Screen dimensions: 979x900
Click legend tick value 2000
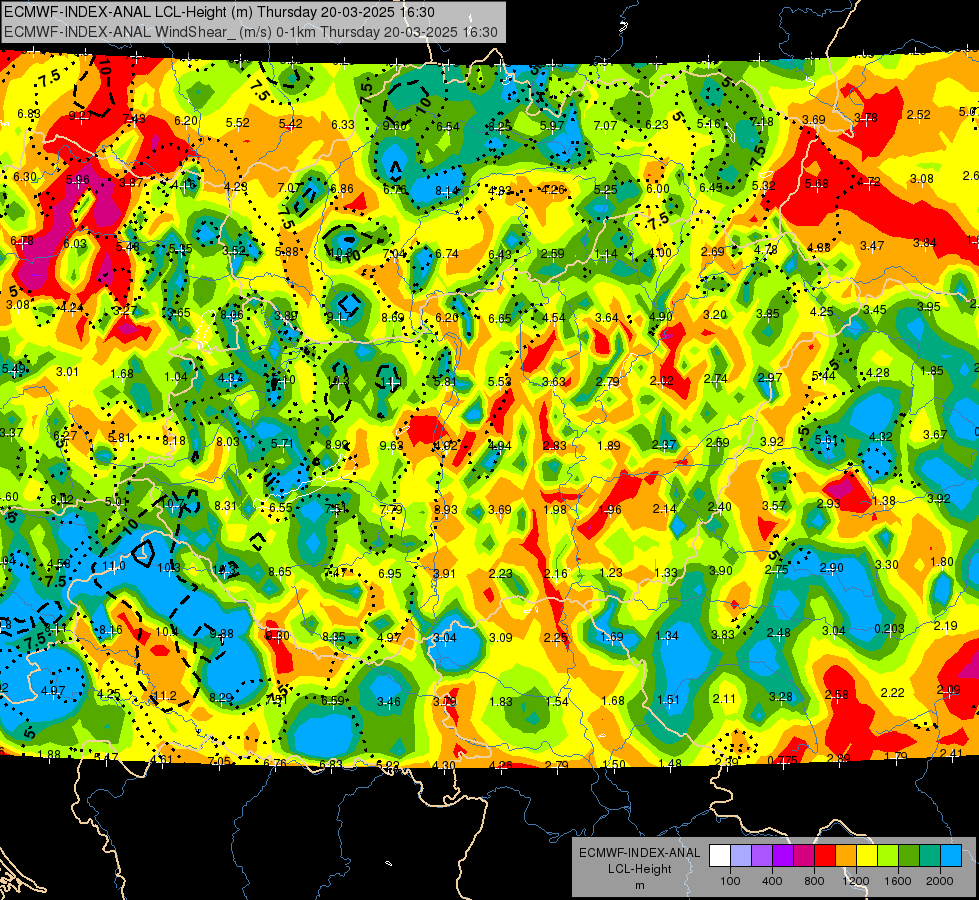click(x=939, y=881)
